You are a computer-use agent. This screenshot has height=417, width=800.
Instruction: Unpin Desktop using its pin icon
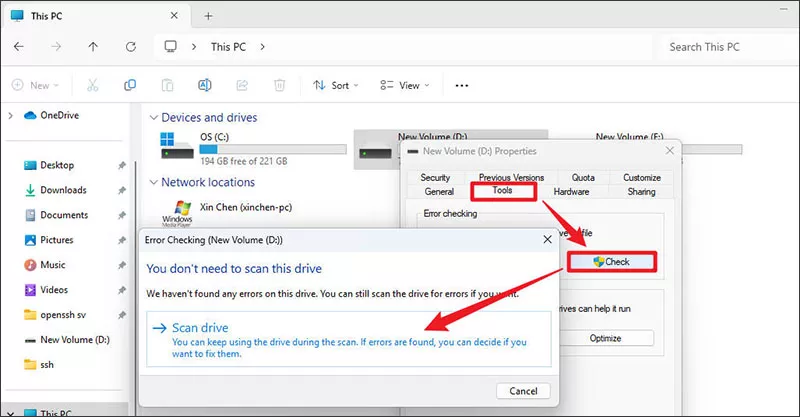pos(121,165)
